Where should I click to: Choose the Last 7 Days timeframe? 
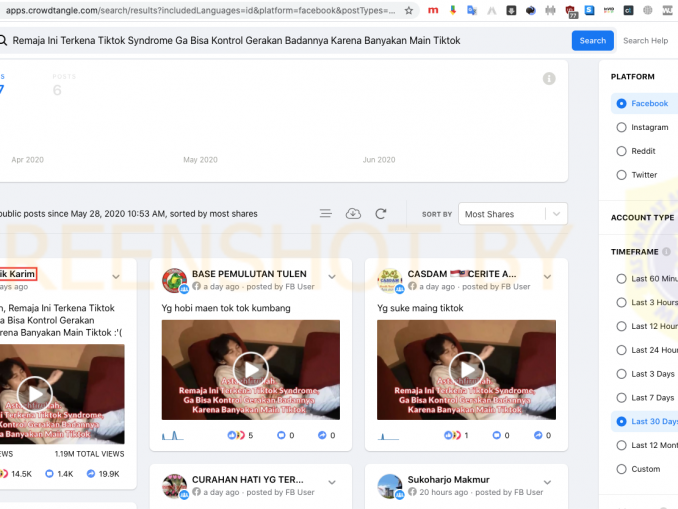tap(644, 397)
